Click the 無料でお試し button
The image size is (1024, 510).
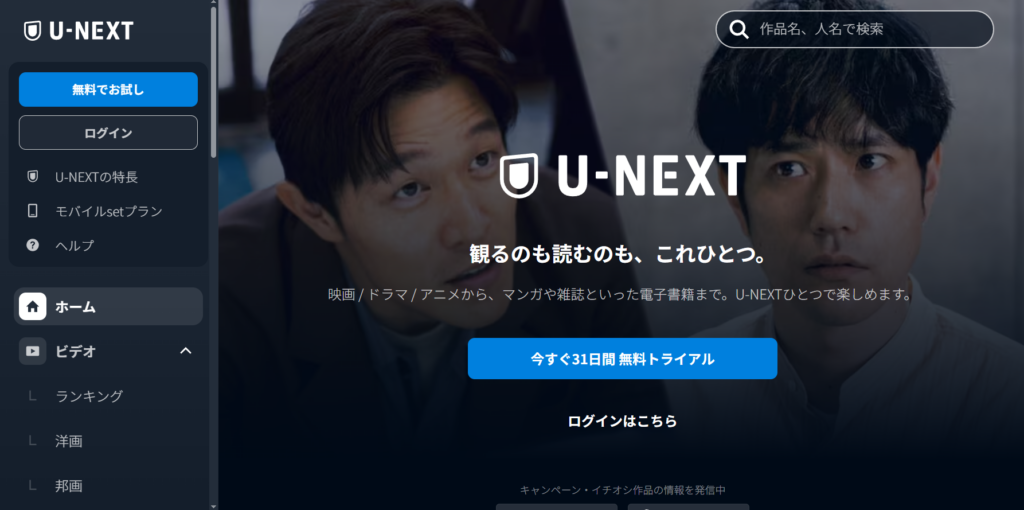point(108,89)
